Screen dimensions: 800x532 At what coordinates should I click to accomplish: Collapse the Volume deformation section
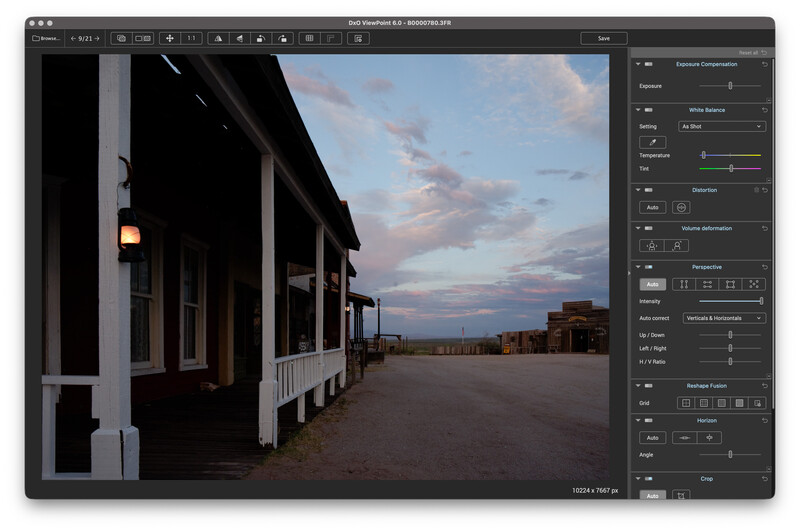(x=638, y=228)
